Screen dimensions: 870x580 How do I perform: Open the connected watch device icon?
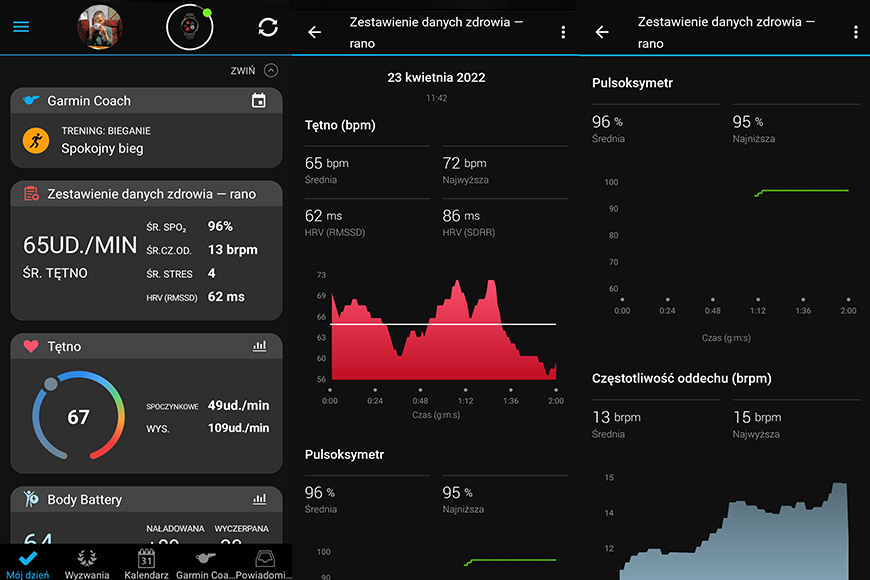(190, 27)
